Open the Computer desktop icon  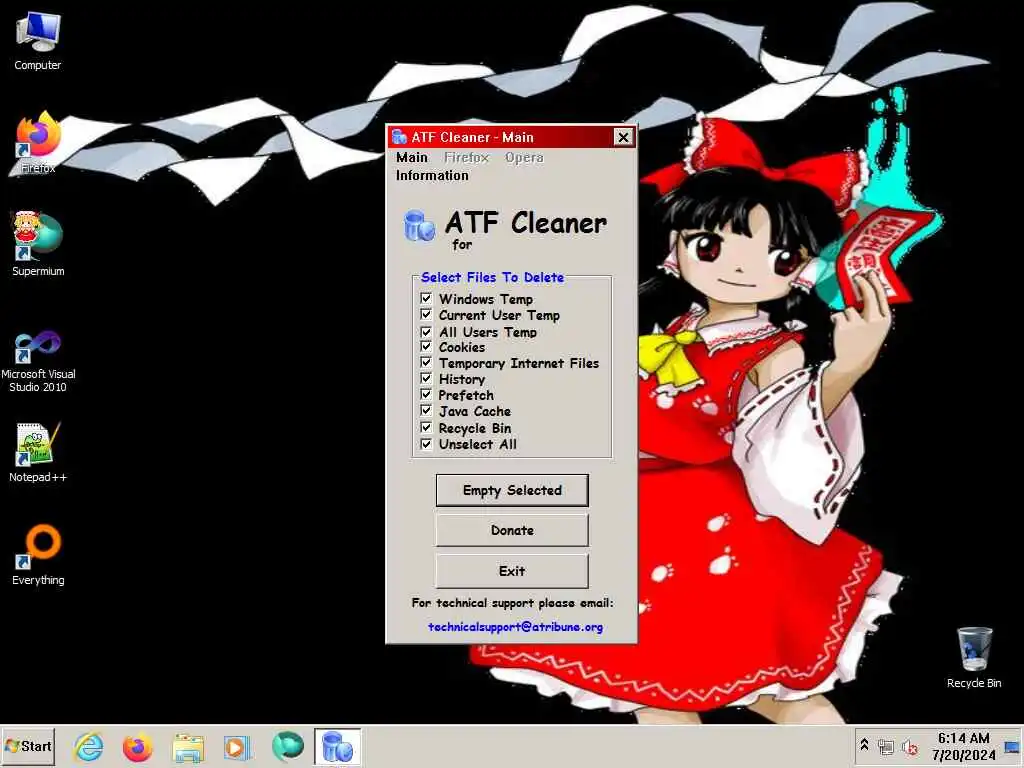[x=38, y=41]
